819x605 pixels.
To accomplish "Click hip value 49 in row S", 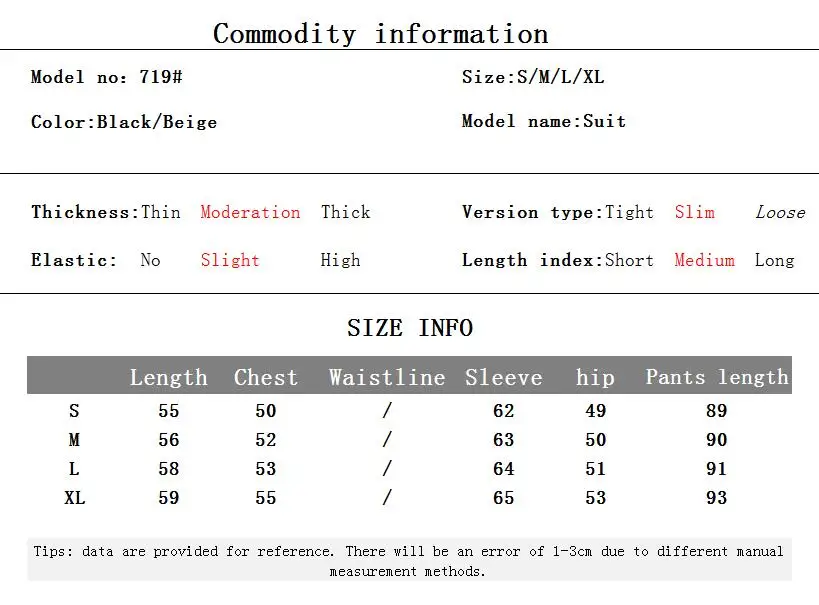I will pyautogui.click(x=595, y=411).
